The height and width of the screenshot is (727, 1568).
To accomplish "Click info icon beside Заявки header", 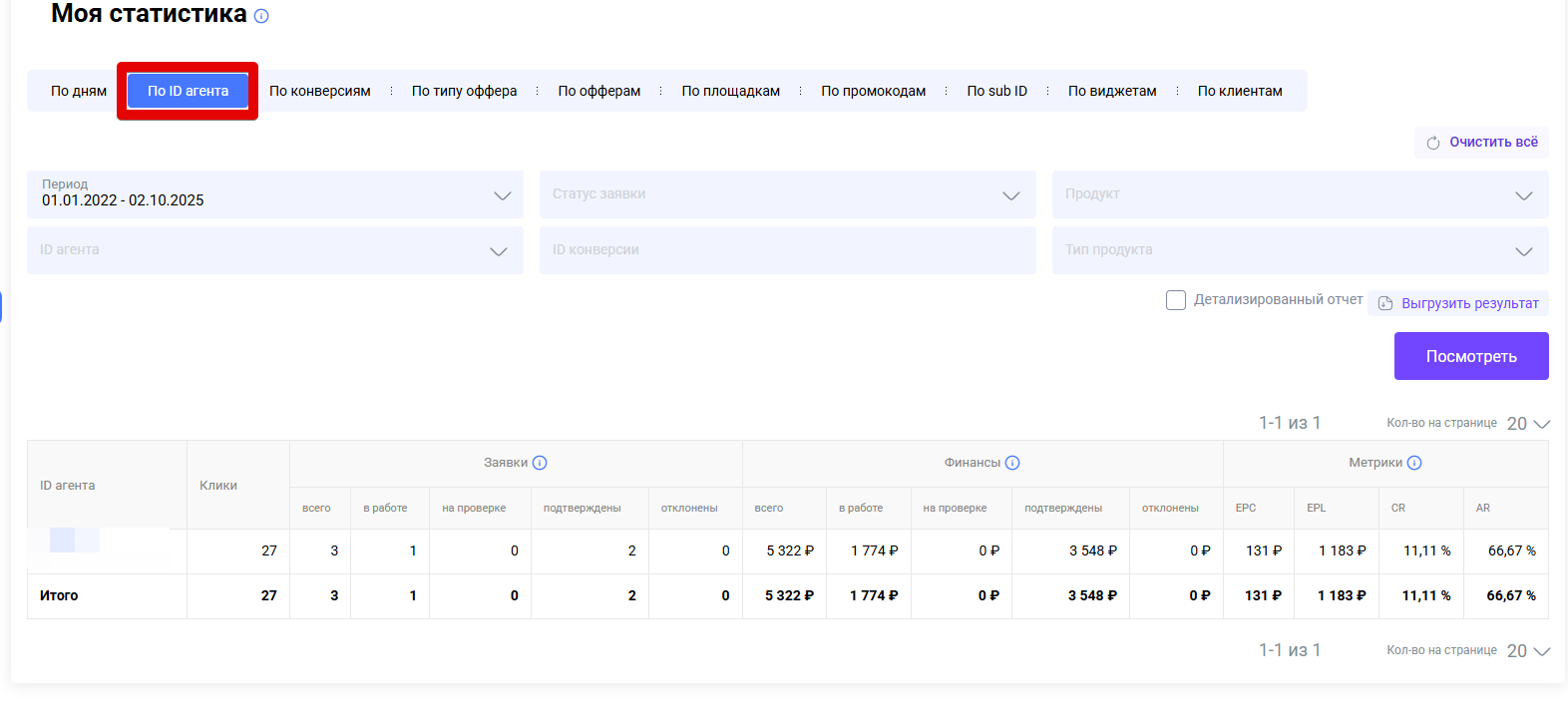I will coord(540,463).
